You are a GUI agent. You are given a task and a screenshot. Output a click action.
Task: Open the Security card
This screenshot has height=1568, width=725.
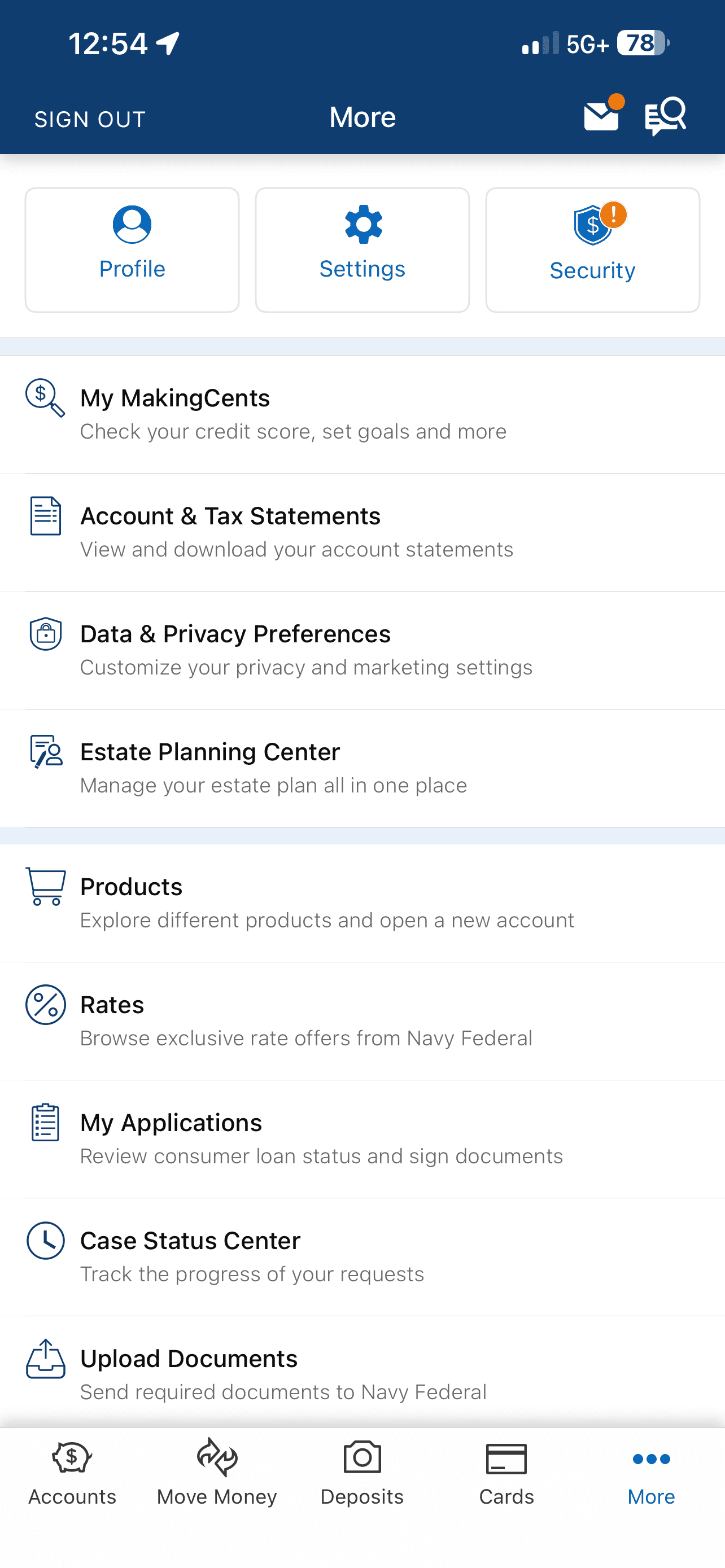pyautogui.click(x=592, y=249)
